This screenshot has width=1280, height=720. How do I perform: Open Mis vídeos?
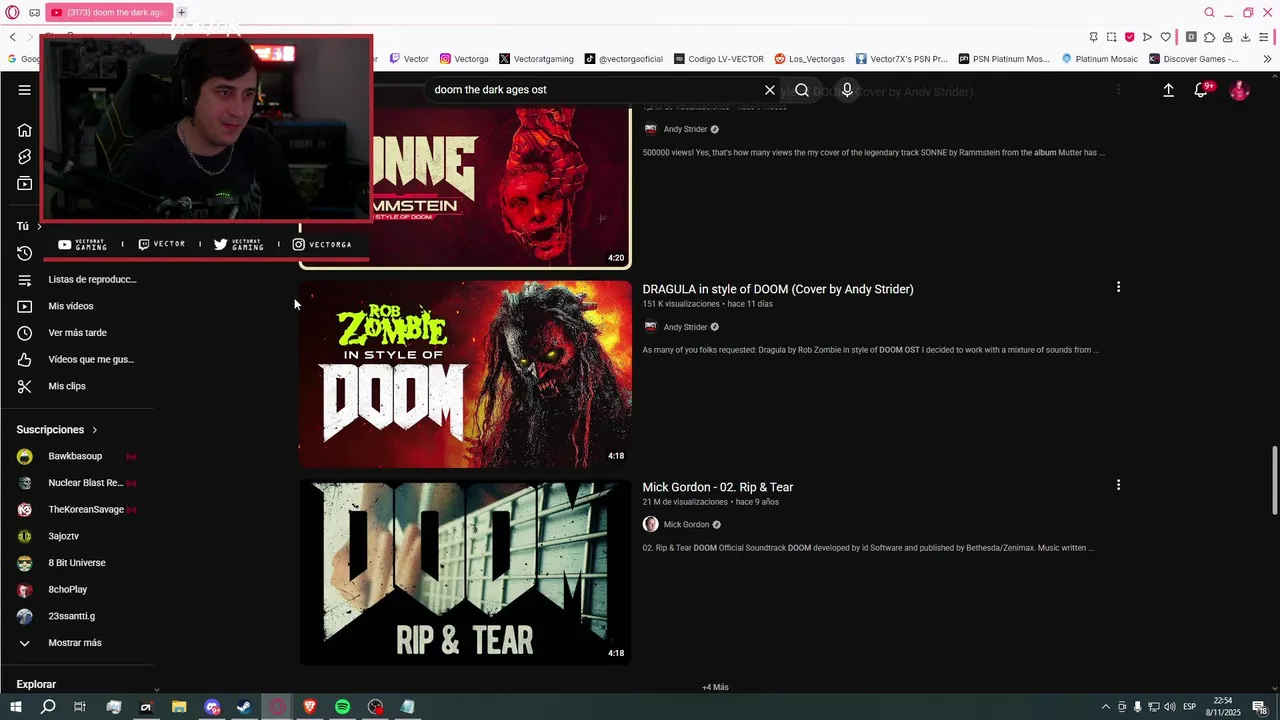tap(71, 306)
